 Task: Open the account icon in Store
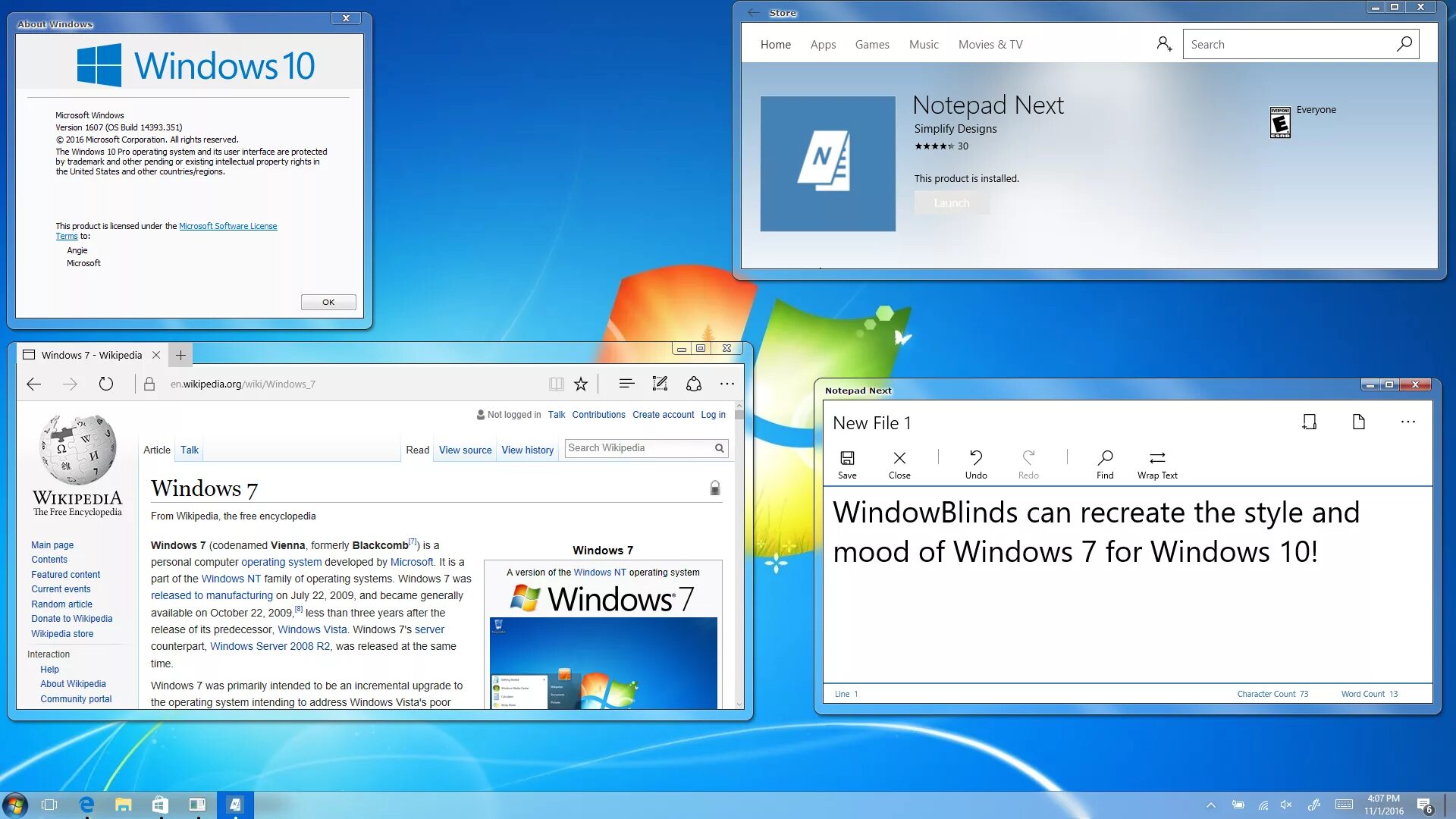(x=1164, y=44)
